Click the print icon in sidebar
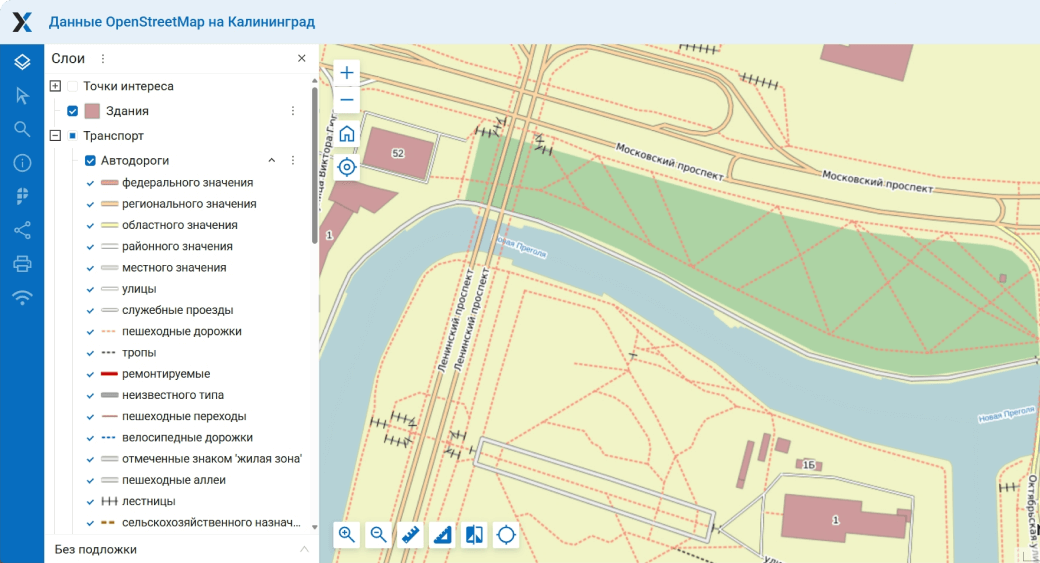Image resolution: width=1040 pixels, height=563 pixels. pos(22,264)
